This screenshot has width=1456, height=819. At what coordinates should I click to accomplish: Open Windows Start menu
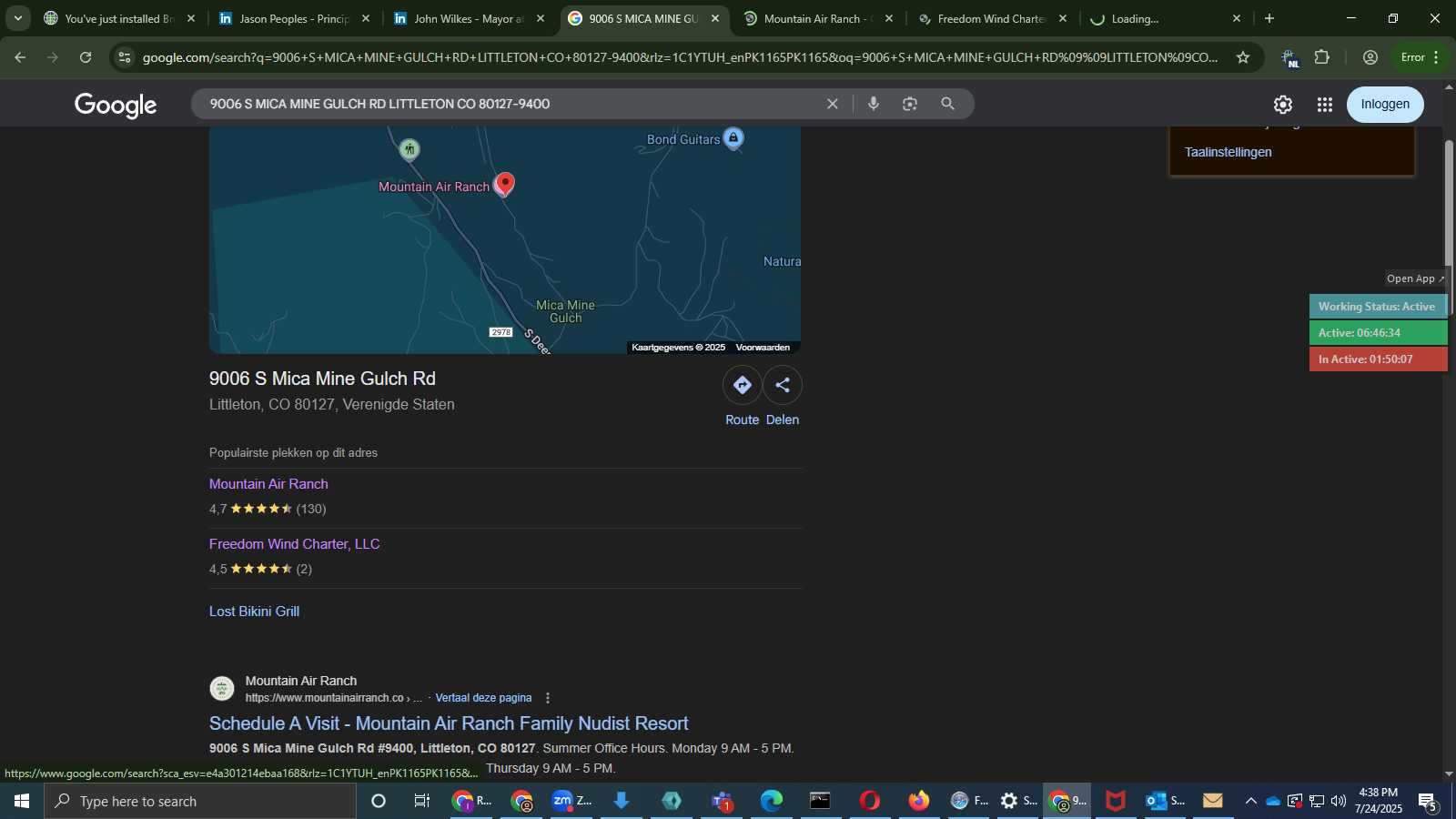(x=22, y=801)
